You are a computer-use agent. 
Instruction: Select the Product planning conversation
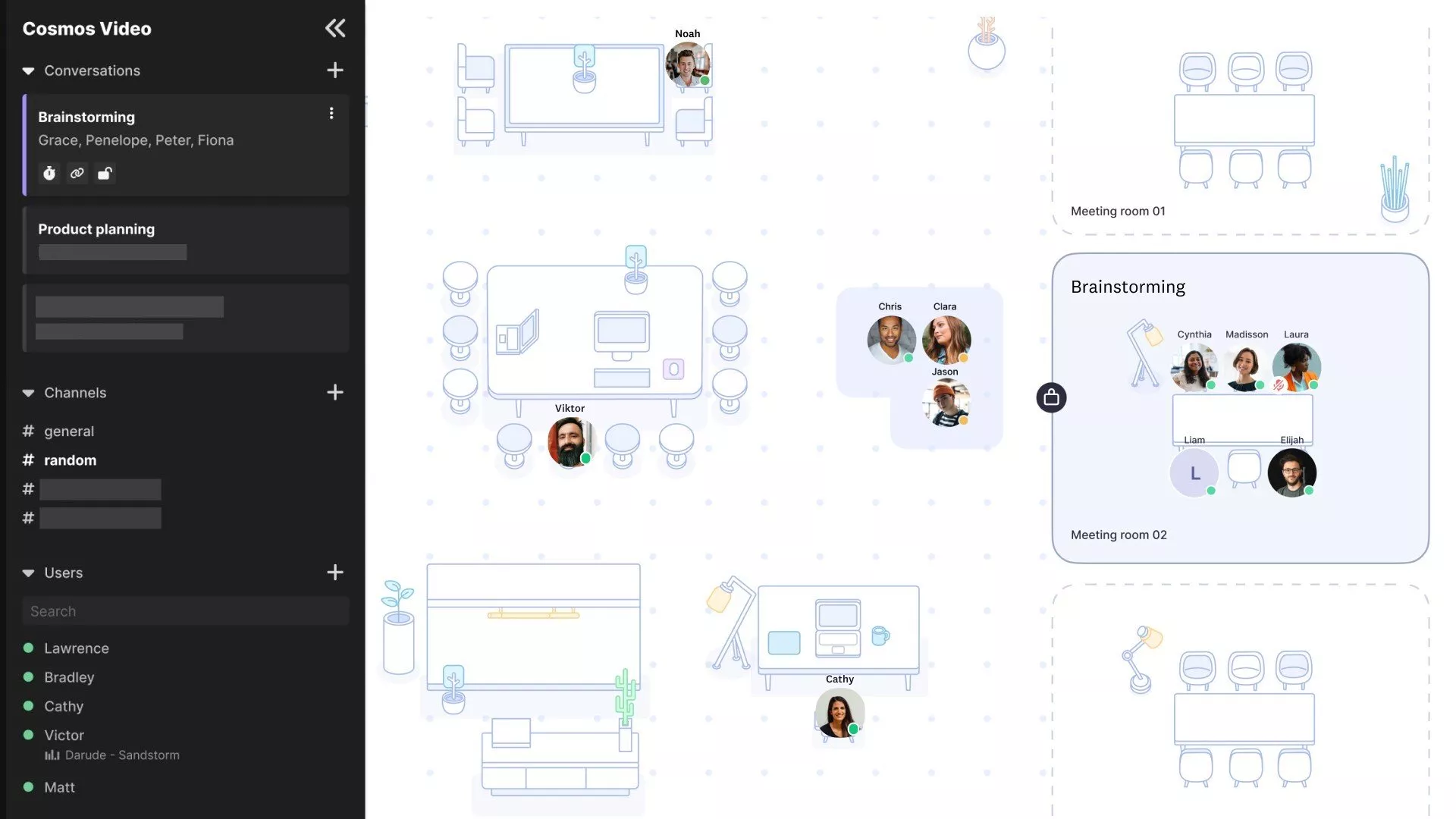96,229
